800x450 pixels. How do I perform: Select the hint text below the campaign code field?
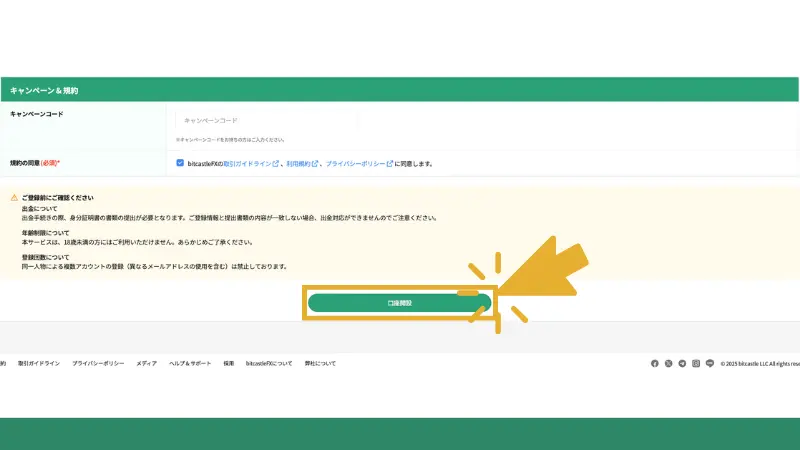230,139
